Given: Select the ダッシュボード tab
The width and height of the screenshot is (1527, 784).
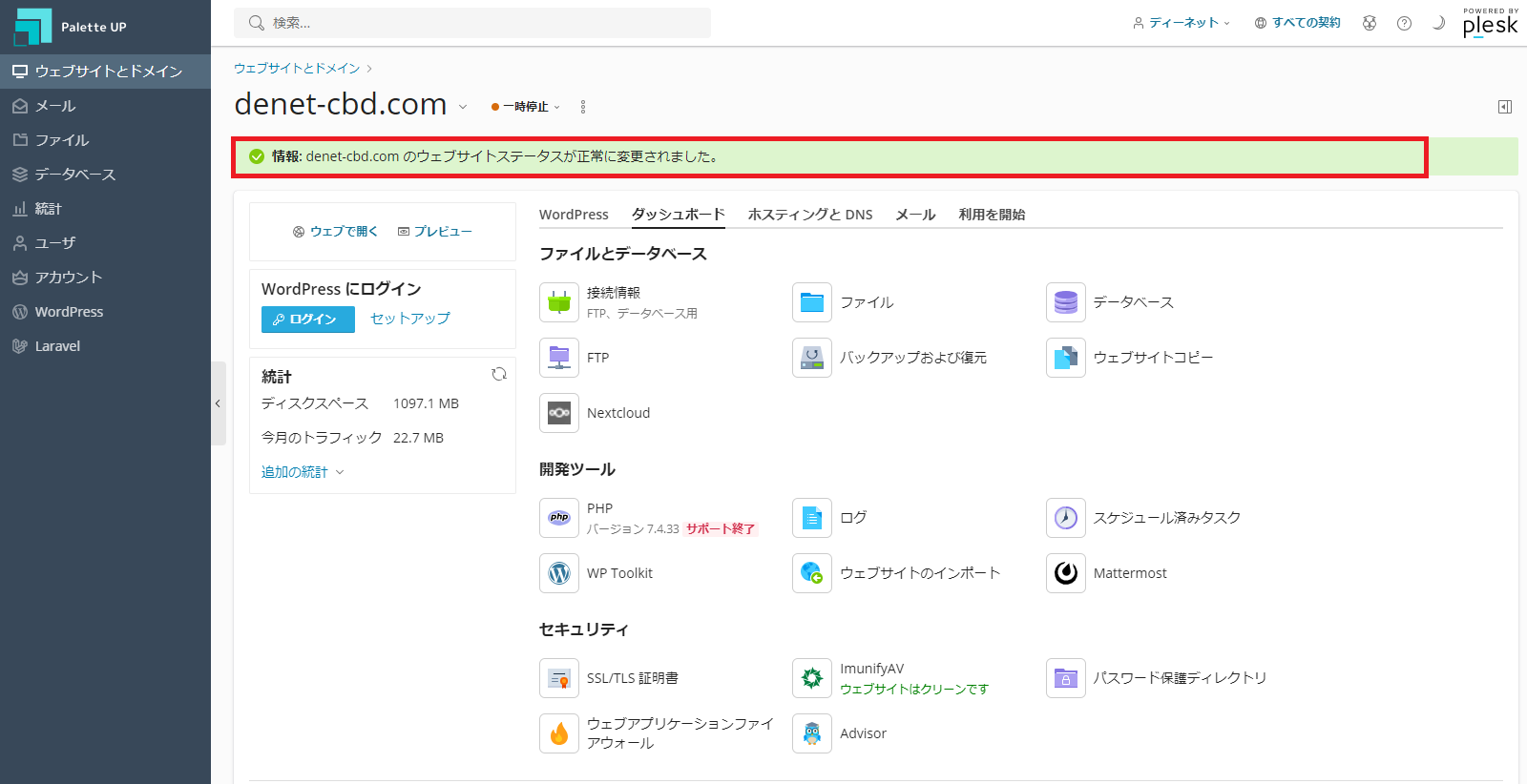Looking at the screenshot, I should tap(679, 215).
